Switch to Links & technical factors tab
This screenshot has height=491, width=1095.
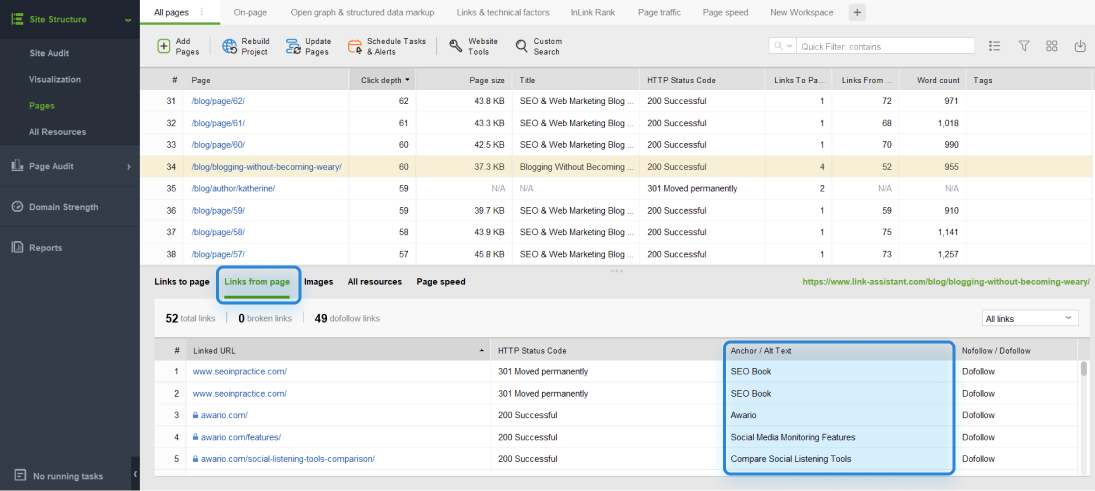[x=502, y=12]
